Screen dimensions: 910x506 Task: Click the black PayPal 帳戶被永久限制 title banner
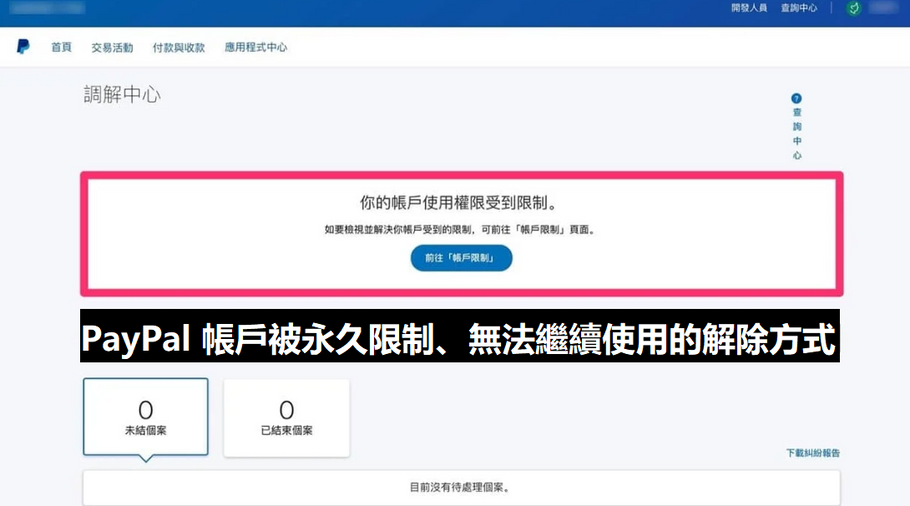click(459, 340)
